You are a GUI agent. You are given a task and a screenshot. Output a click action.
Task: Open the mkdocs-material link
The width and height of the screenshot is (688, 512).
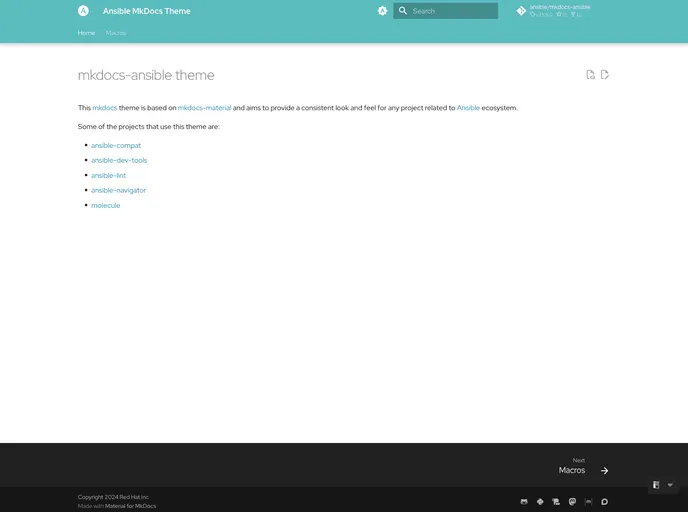[204, 108]
